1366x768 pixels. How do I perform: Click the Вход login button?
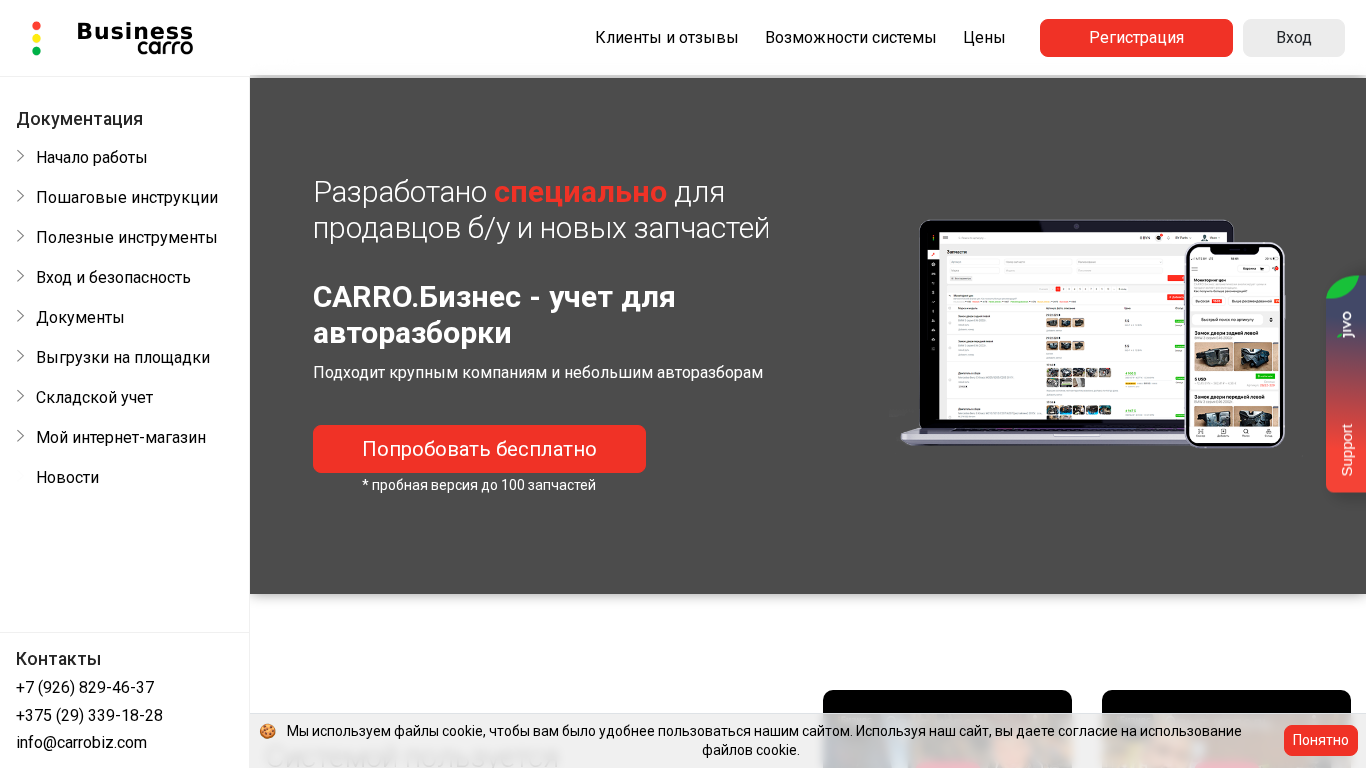coord(1294,38)
